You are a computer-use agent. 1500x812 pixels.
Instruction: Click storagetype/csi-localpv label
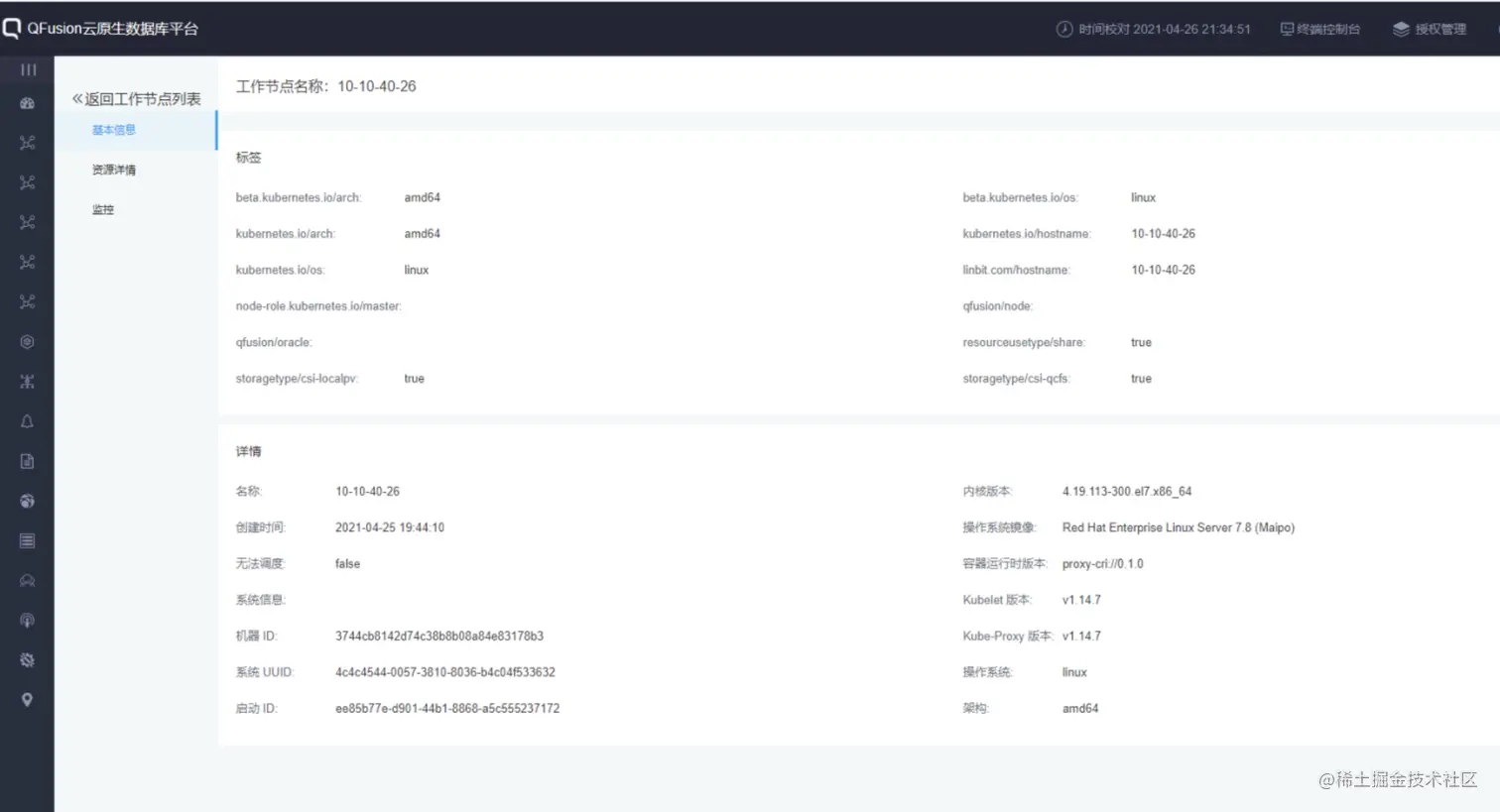point(297,379)
